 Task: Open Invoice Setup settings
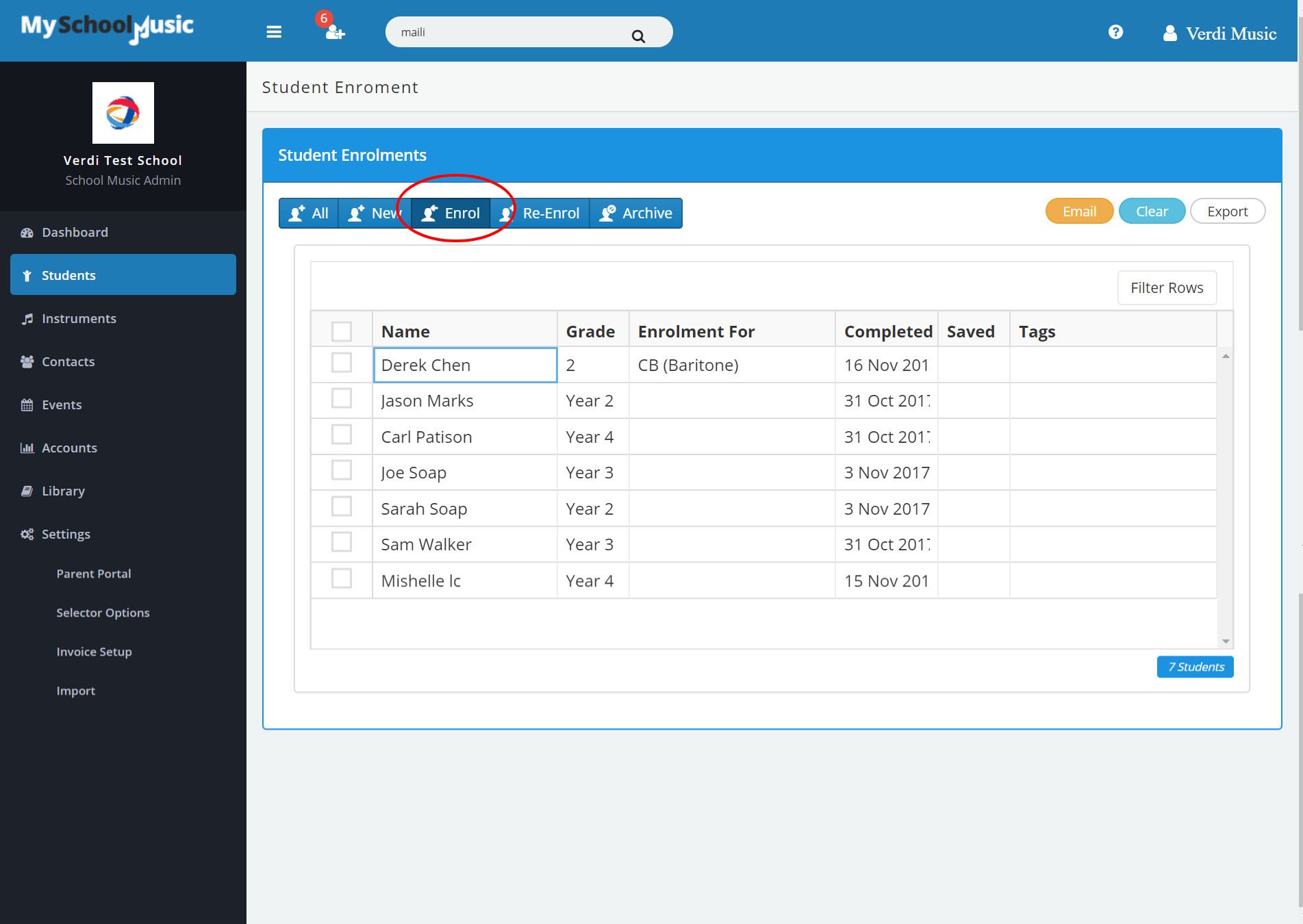pos(94,652)
